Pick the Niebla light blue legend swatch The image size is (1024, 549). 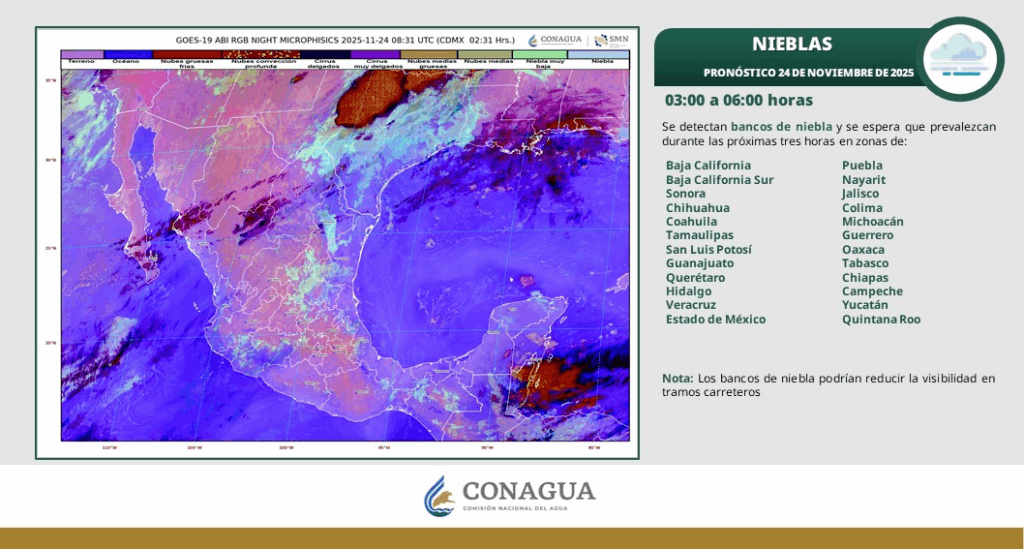click(x=602, y=53)
